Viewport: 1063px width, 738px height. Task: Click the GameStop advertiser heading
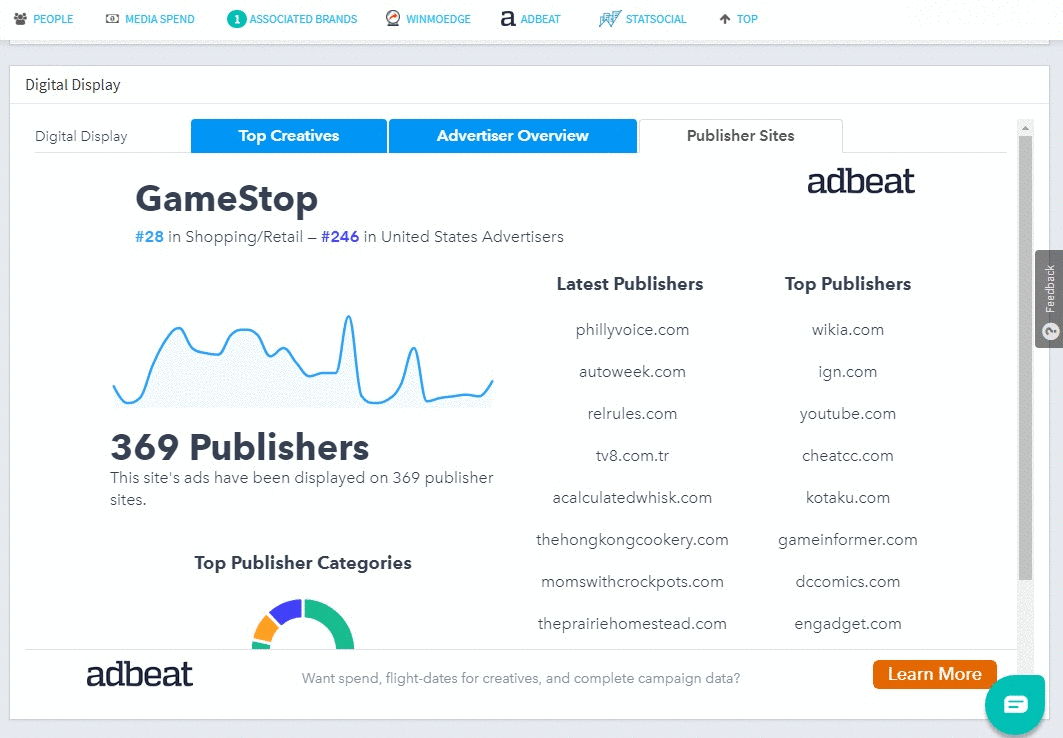tap(226, 199)
